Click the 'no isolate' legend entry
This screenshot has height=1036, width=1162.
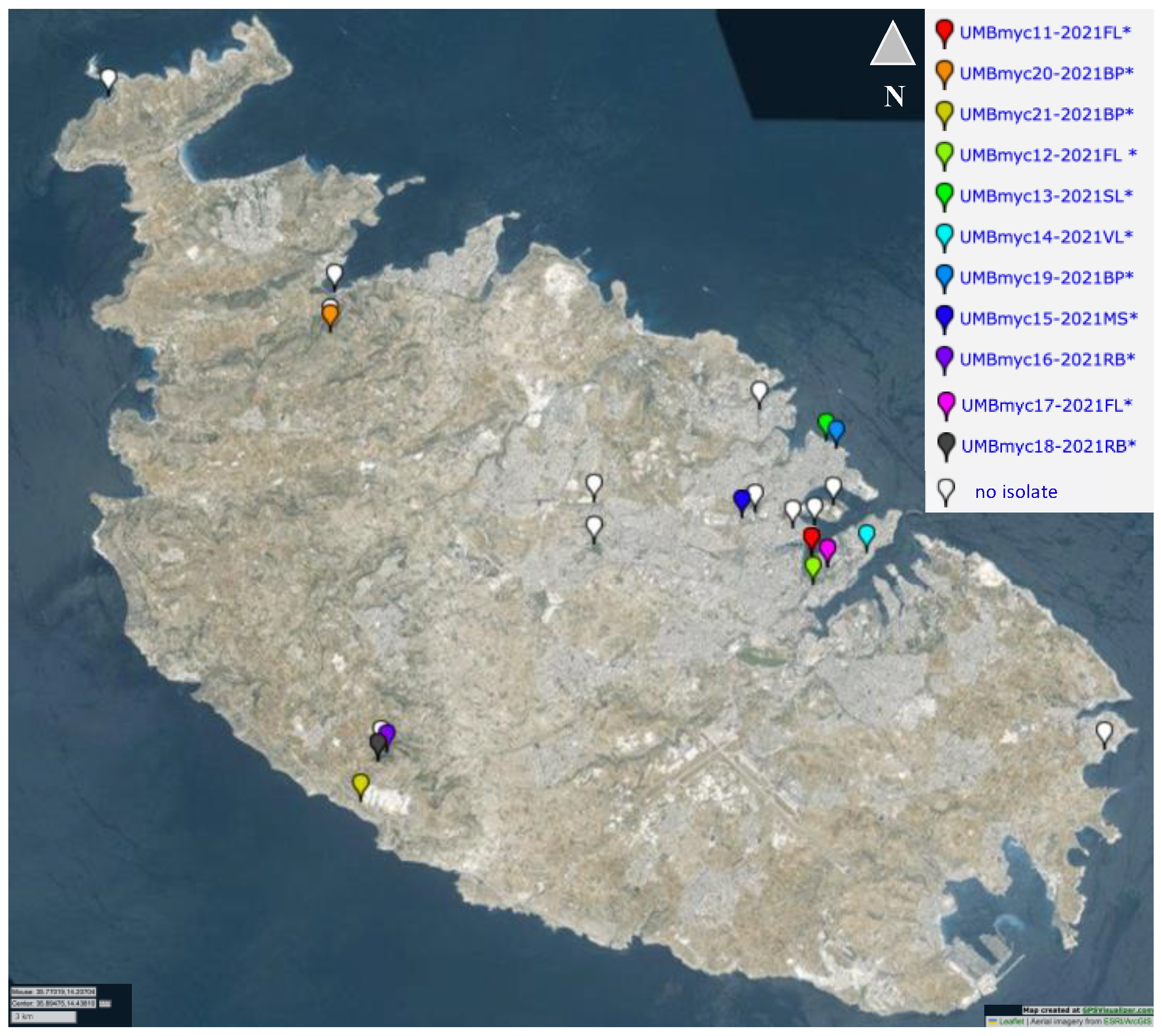(x=1016, y=492)
